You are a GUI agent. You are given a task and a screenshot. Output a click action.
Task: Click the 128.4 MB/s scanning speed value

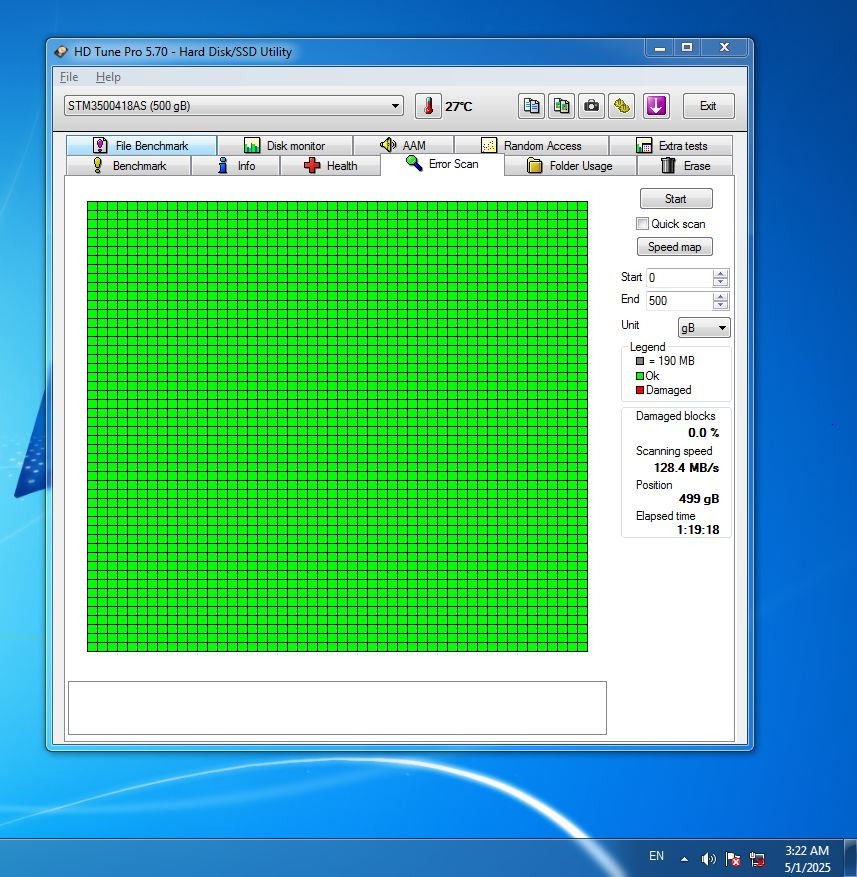click(686, 468)
